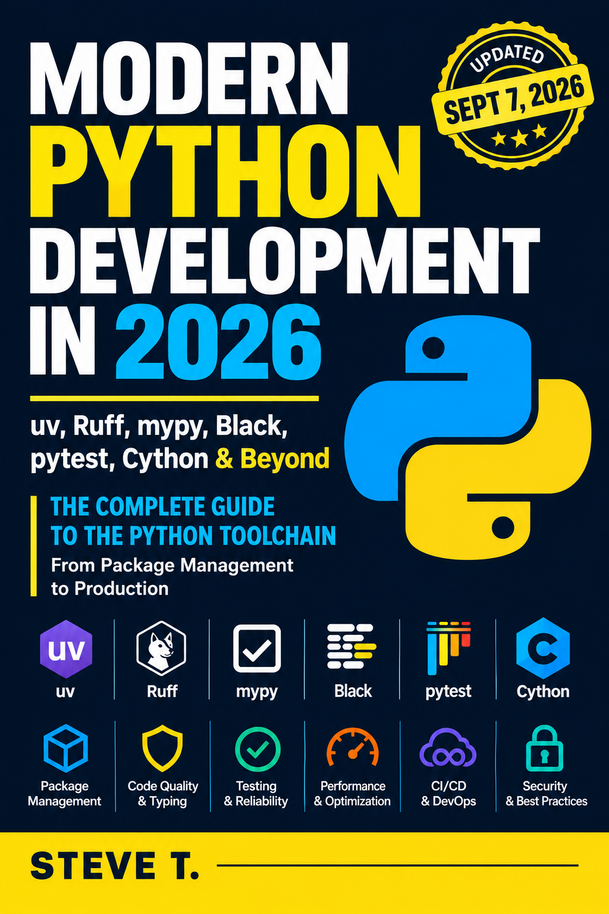
Task: Click the 'DEVELOPMENT' title word
Action: 284,263
